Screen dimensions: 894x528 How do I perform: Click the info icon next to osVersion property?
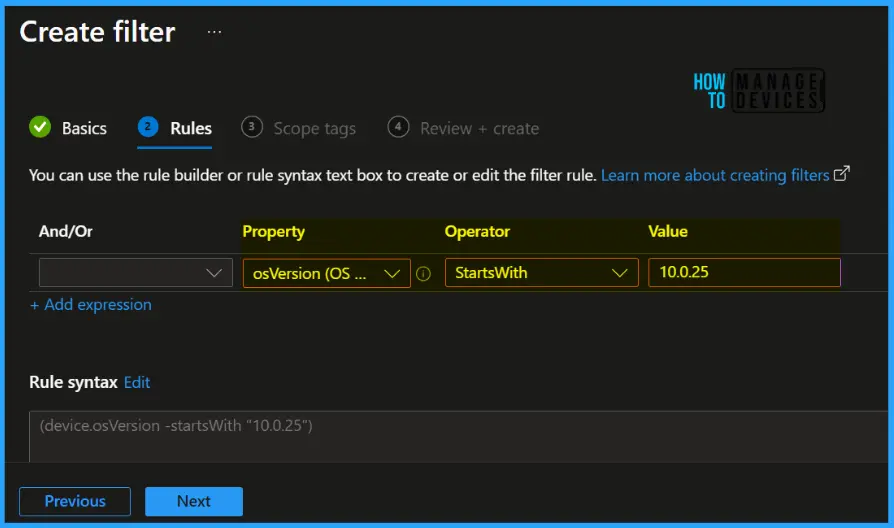tap(423, 274)
